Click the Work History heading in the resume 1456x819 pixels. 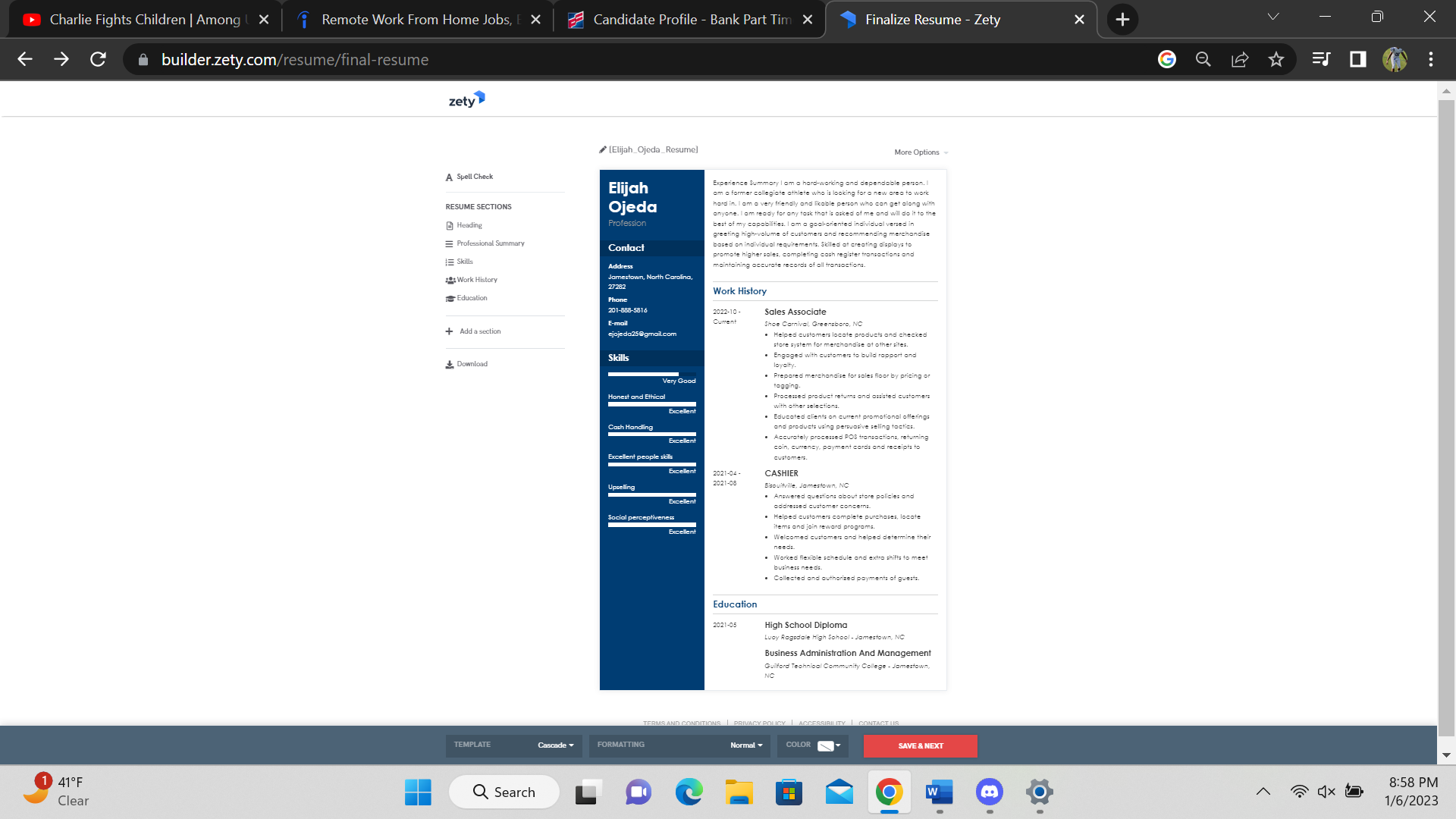point(739,291)
